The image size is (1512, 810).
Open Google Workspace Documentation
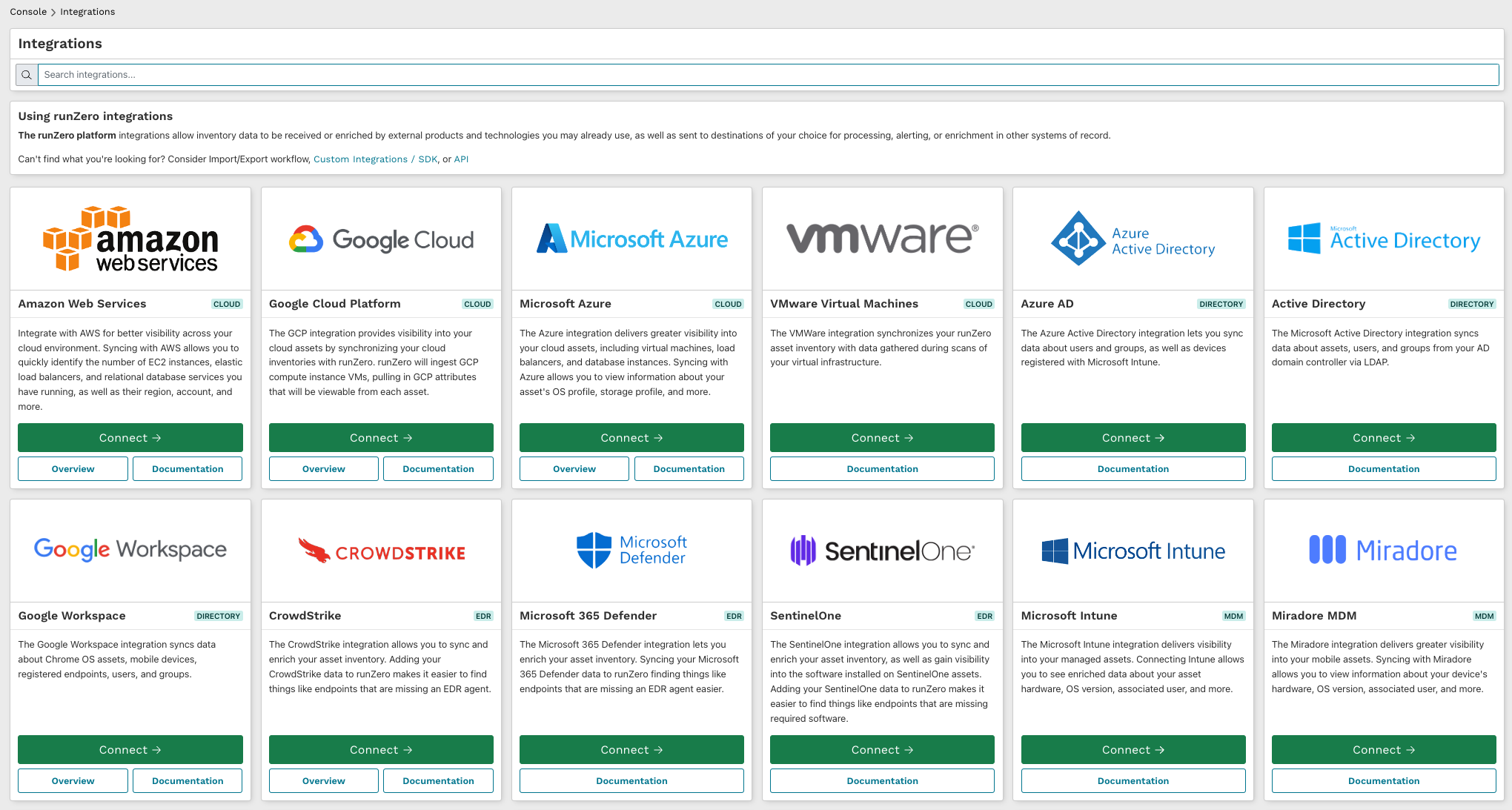[188, 781]
